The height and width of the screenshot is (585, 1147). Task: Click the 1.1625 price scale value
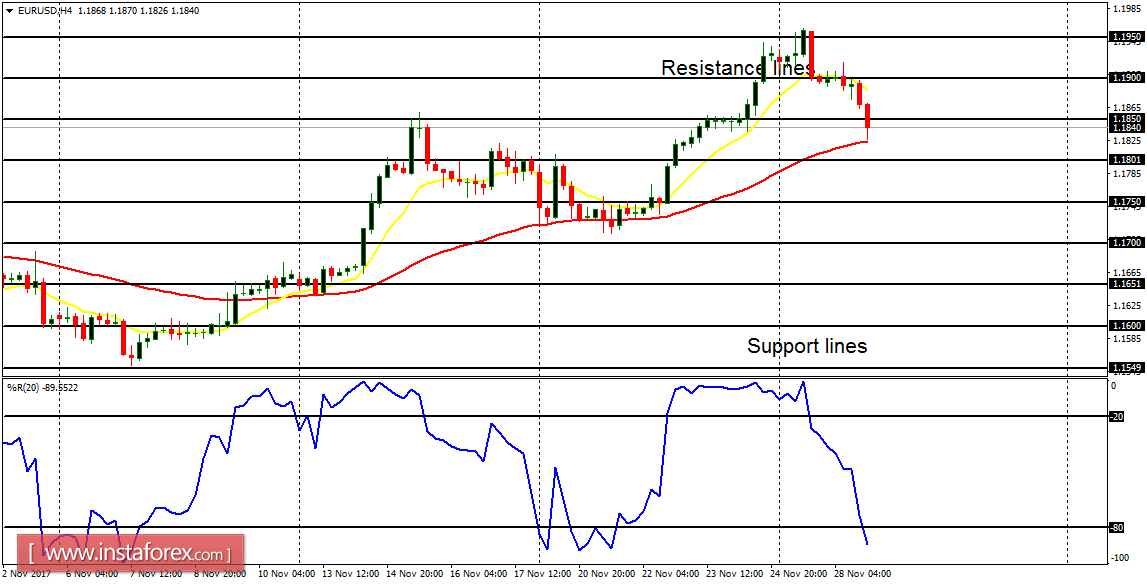pos(1125,305)
